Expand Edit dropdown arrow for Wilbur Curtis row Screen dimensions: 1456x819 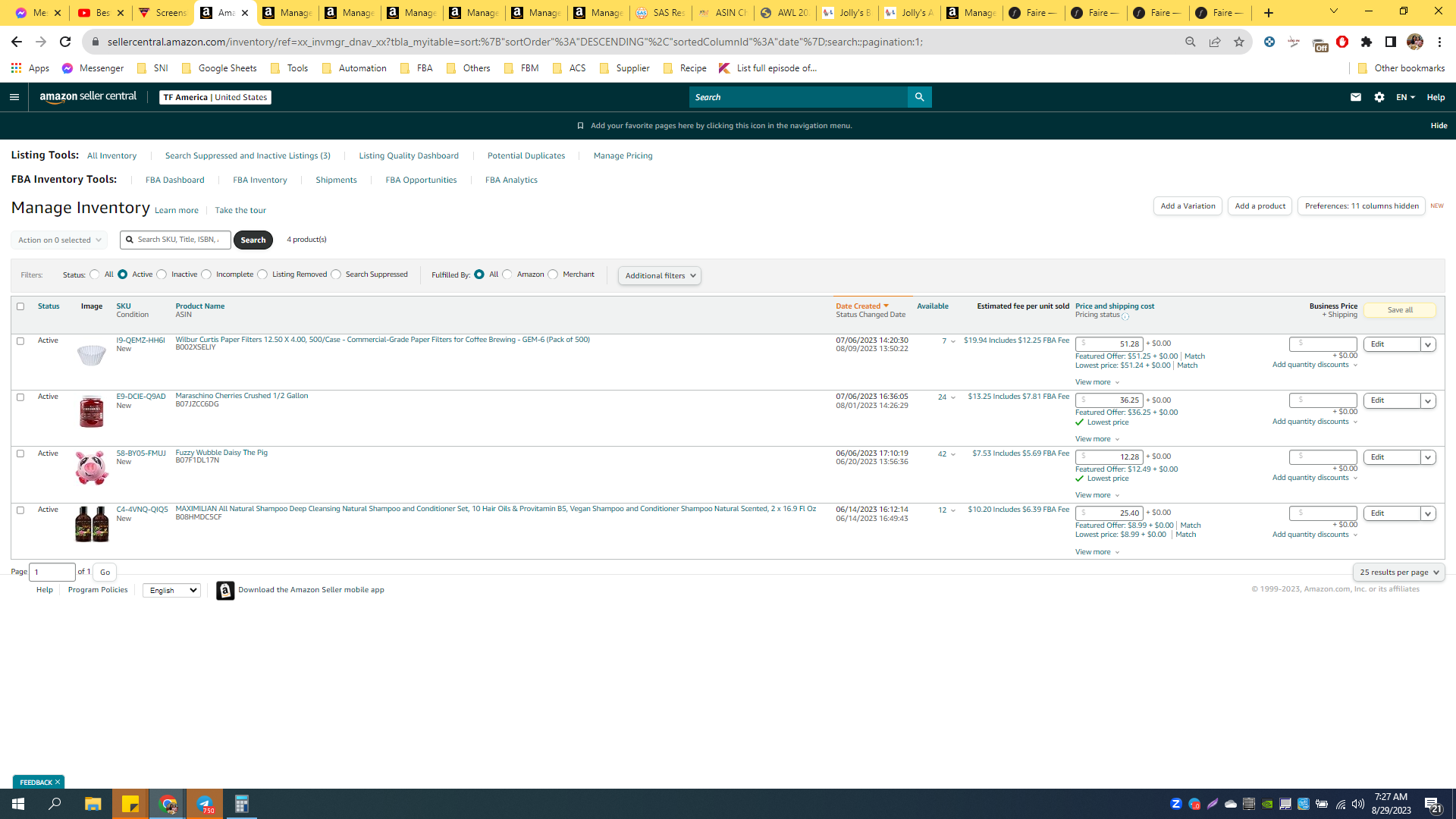[x=1429, y=344]
